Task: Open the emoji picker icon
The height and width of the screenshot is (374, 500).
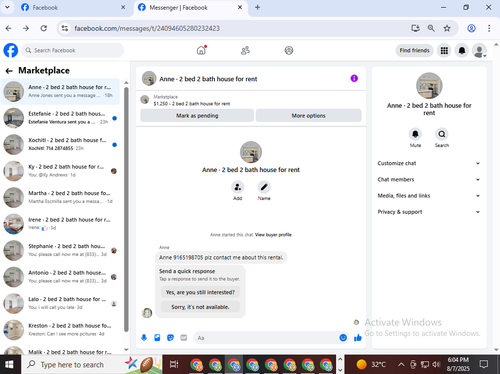Action: point(343,338)
